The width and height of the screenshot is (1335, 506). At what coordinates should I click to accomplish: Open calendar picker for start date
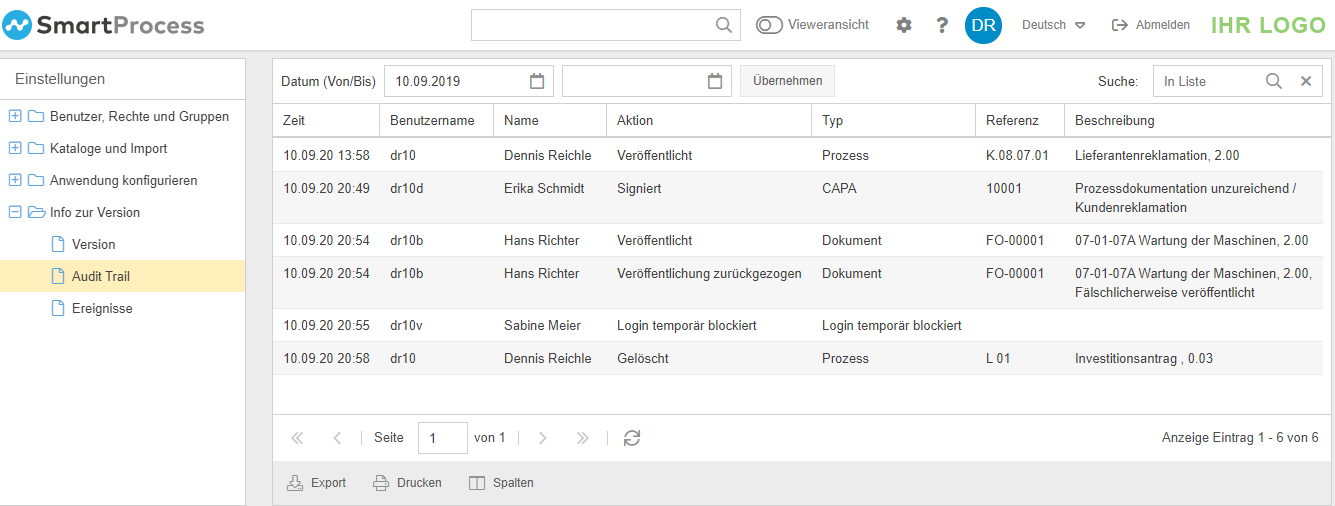tap(537, 81)
